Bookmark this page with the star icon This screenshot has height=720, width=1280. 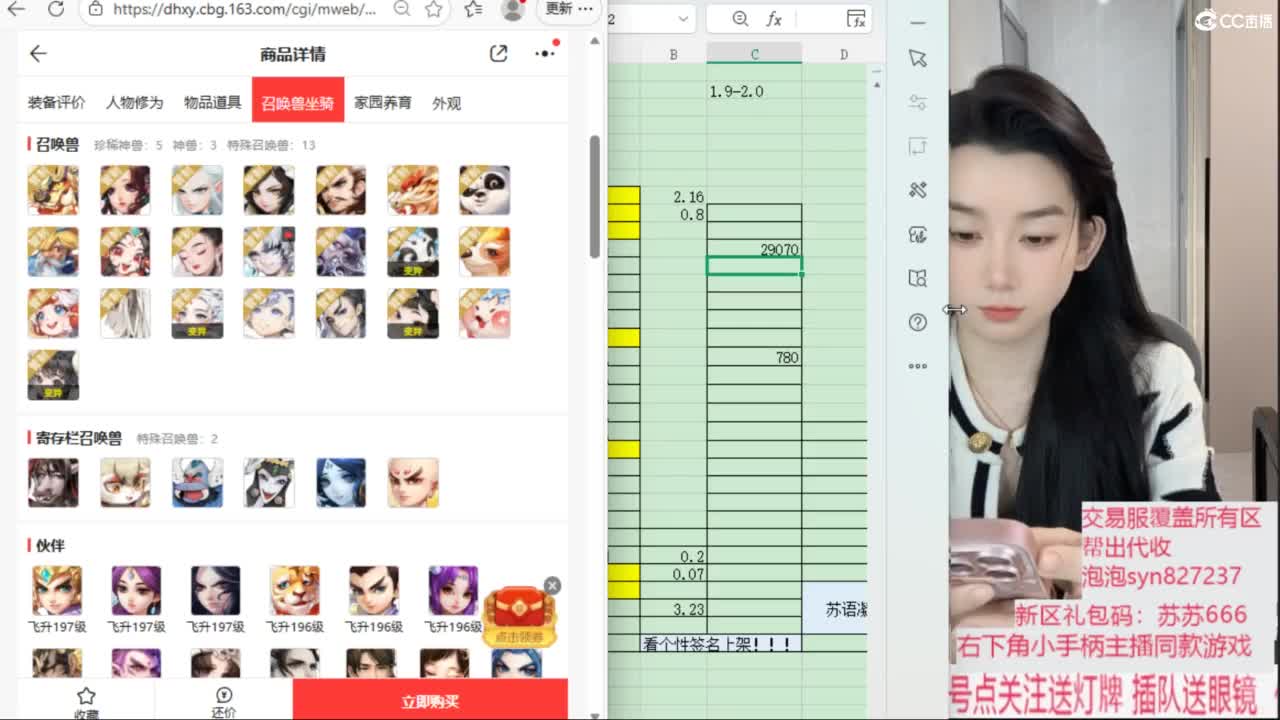[x=433, y=9]
